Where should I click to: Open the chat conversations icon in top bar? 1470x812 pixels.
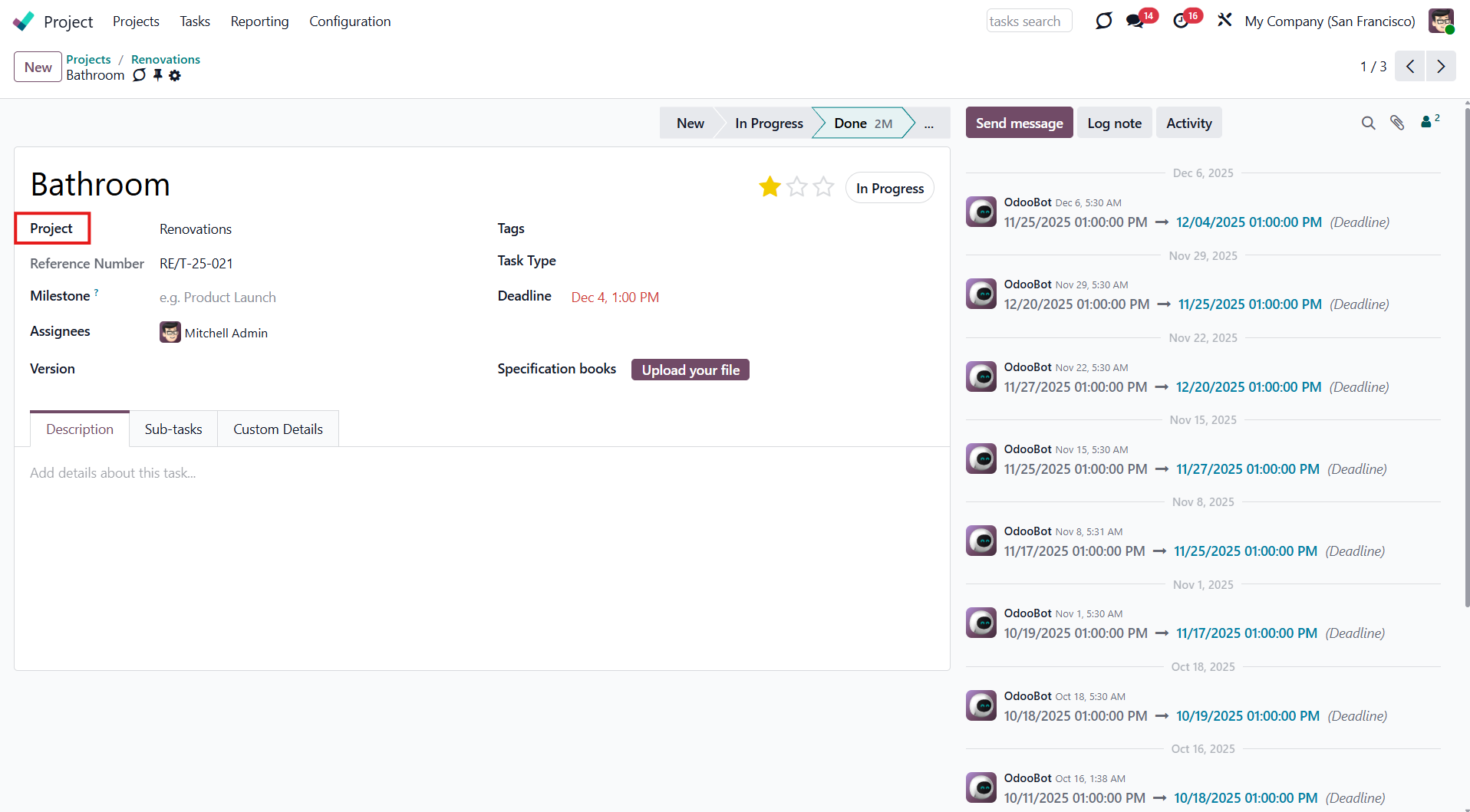coord(1135,21)
